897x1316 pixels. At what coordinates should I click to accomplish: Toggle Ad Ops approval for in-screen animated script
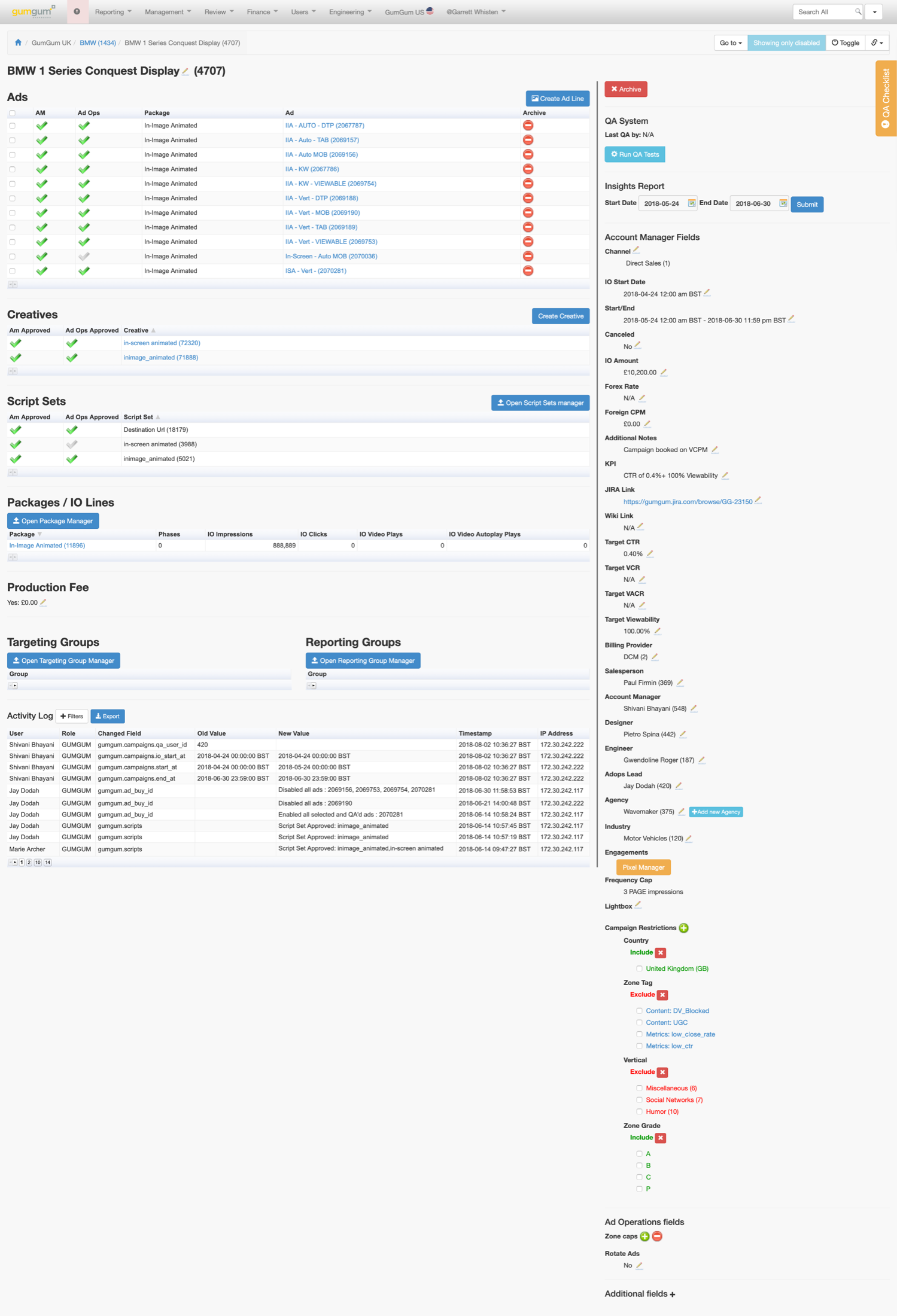(x=72, y=444)
